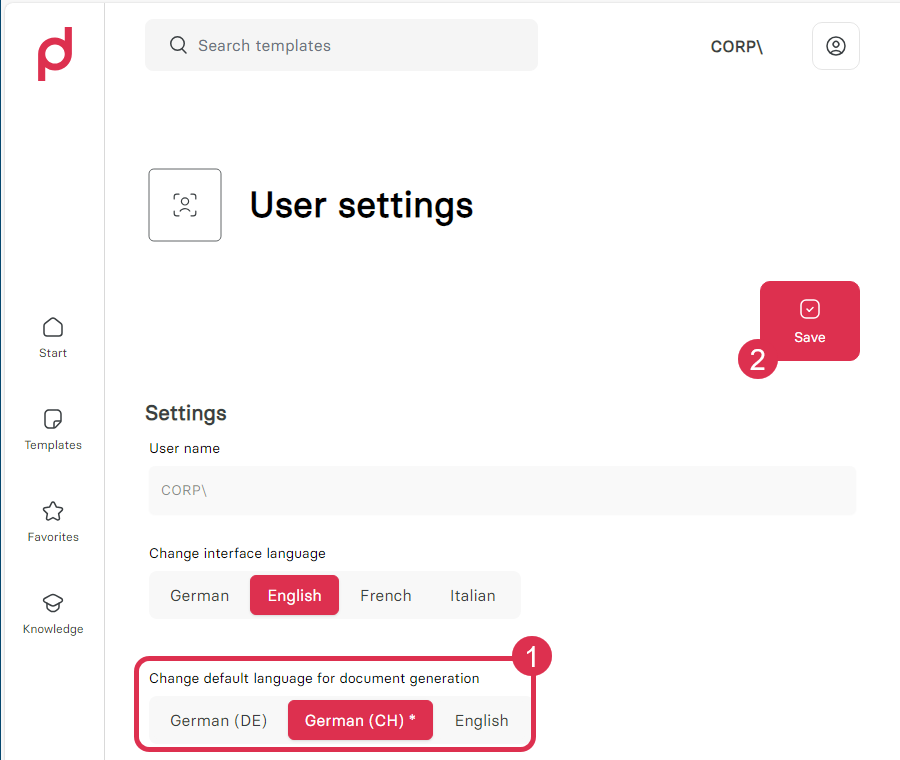
Task: Set interface language to French
Action: tap(386, 595)
